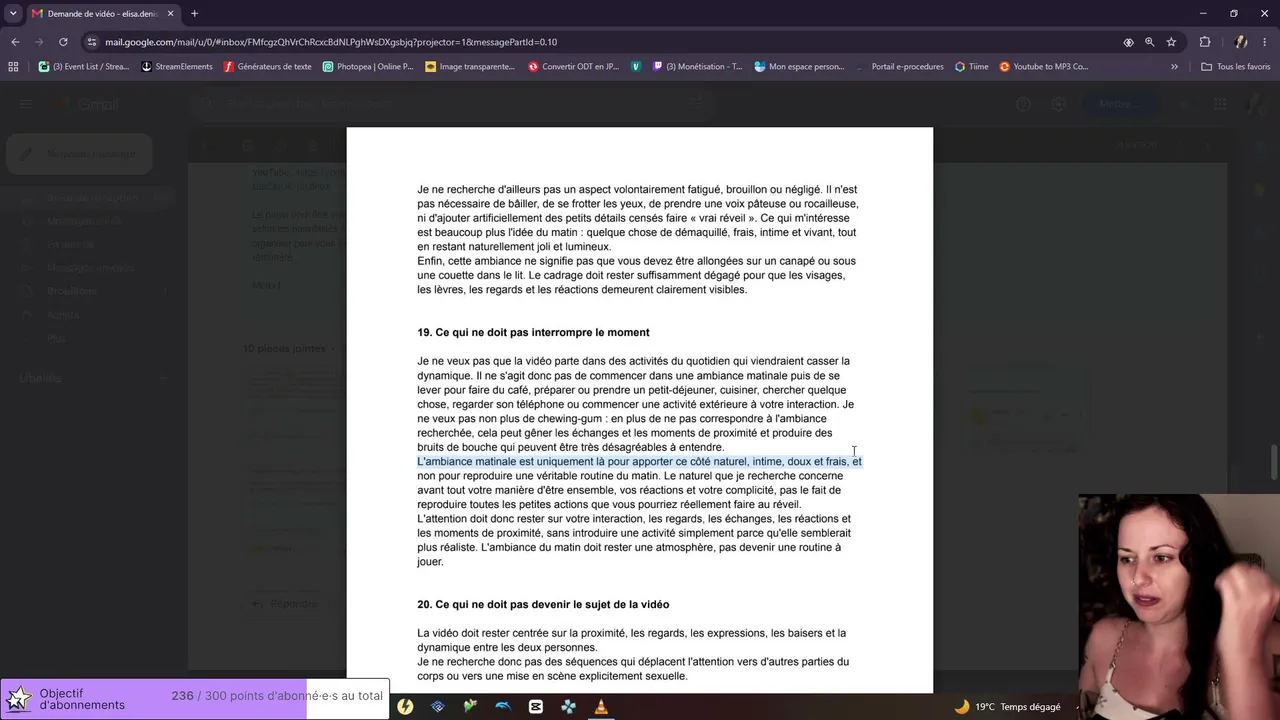Open VLC media player from taskbar
1280x720 pixels.
(x=601, y=706)
